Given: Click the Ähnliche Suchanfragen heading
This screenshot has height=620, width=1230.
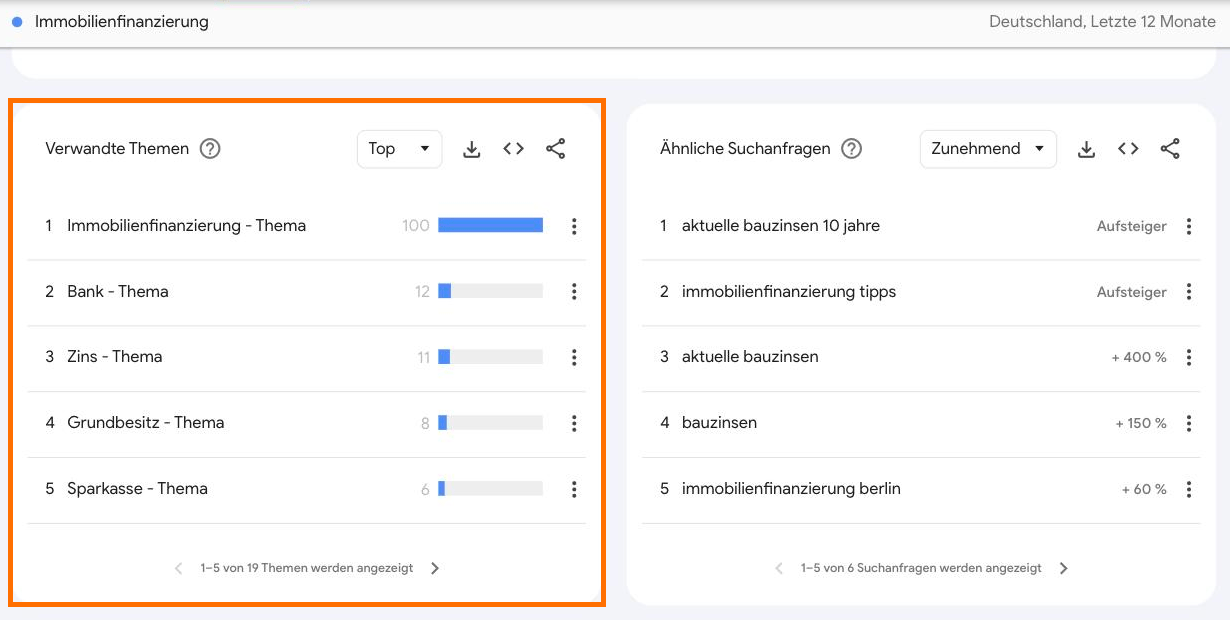Looking at the screenshot, I should [x=745, y=149].
